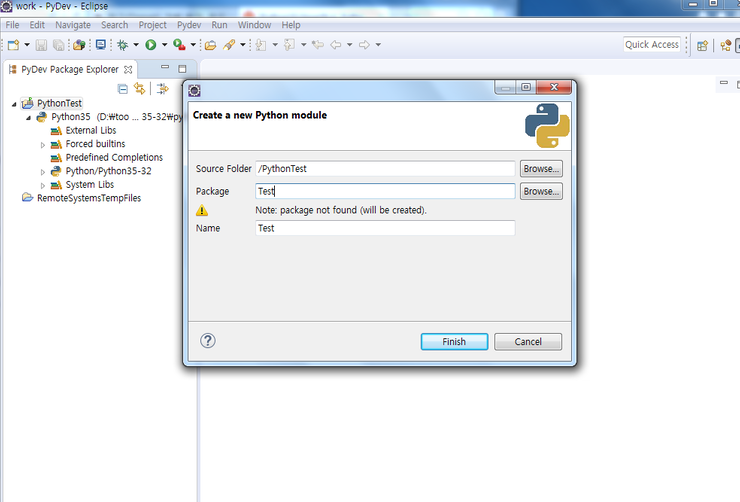Click the Last Edit Location icon
Screen dimensions: 740x502
click(318, 45)
